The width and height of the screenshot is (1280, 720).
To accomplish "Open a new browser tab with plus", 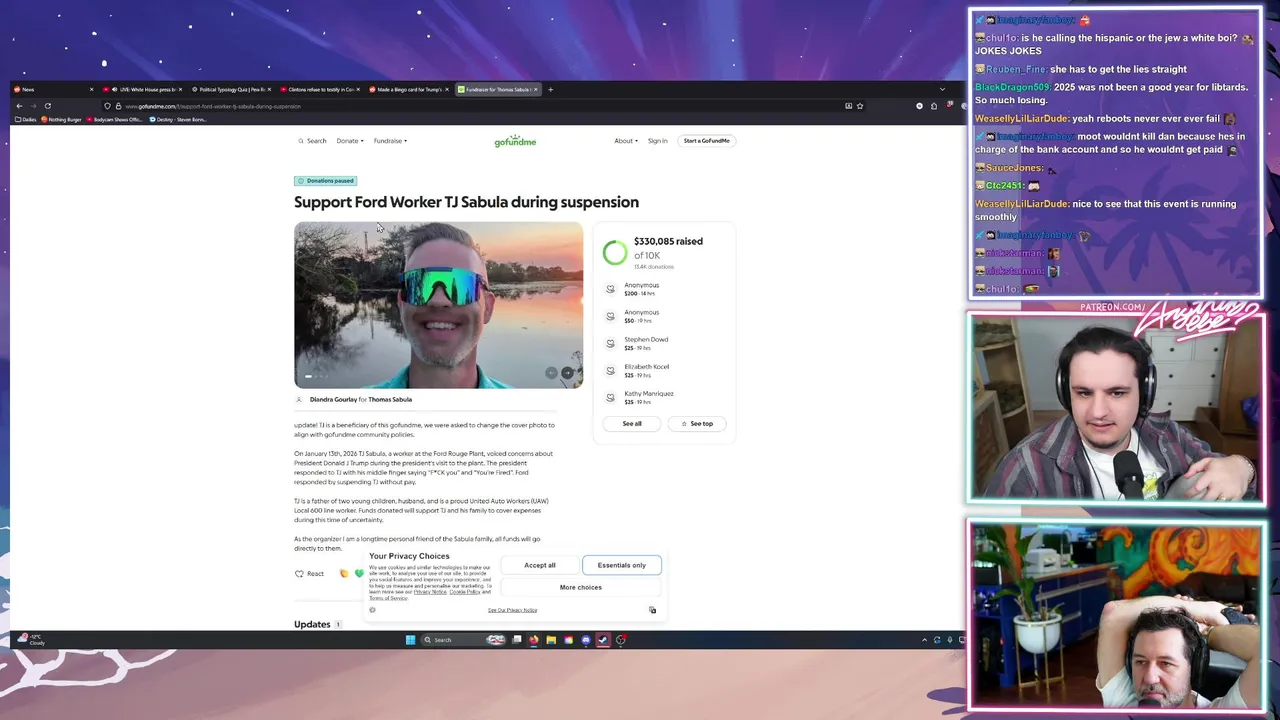I will pos(550,89).
